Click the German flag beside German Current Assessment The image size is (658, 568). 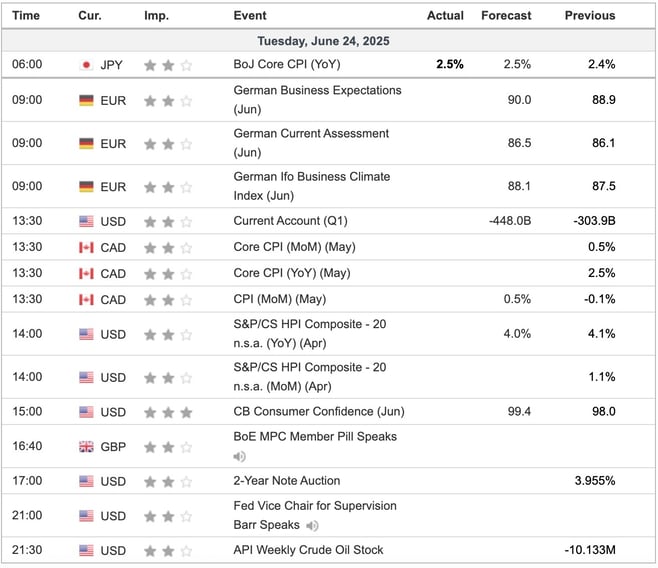86,144
